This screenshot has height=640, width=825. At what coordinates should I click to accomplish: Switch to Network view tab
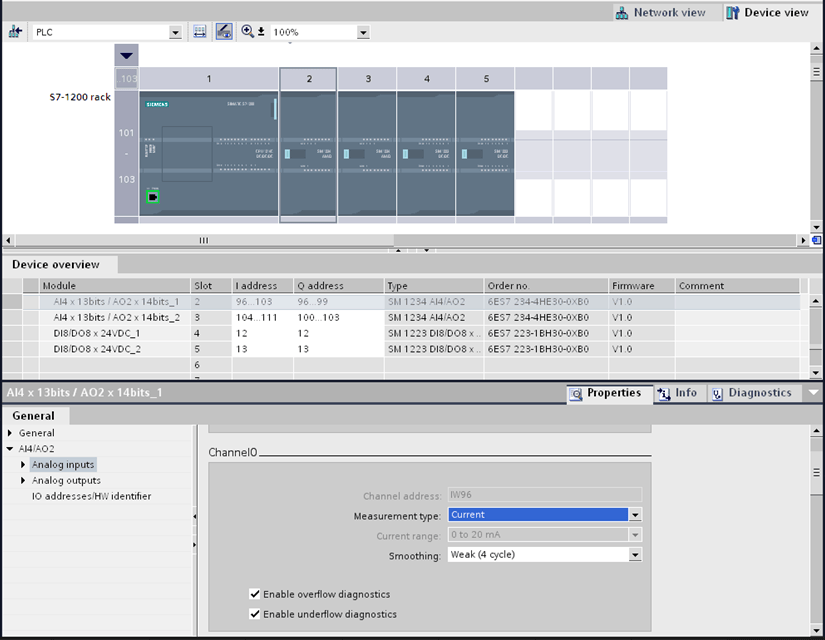(661, 13)
